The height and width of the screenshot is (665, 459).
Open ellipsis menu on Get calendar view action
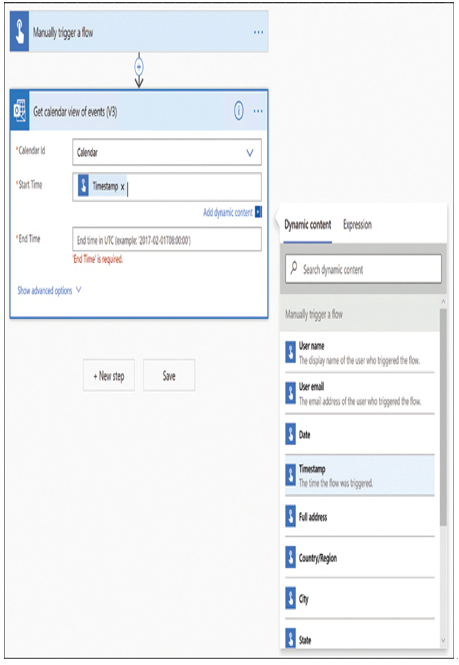[258, 111]
